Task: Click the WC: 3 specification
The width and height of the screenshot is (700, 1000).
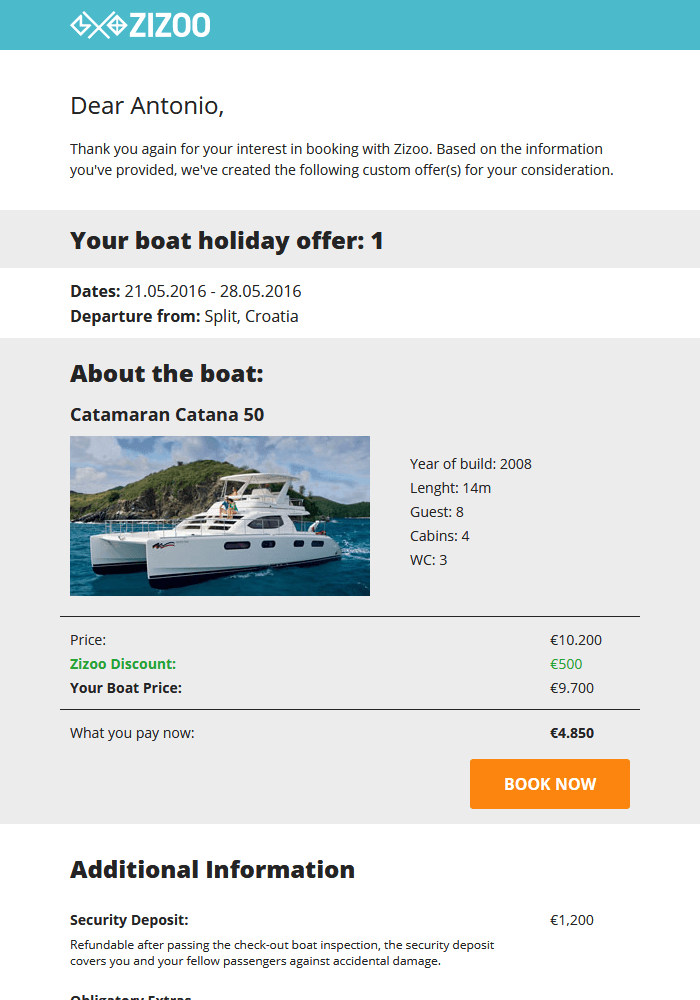Action: (429, 560)
